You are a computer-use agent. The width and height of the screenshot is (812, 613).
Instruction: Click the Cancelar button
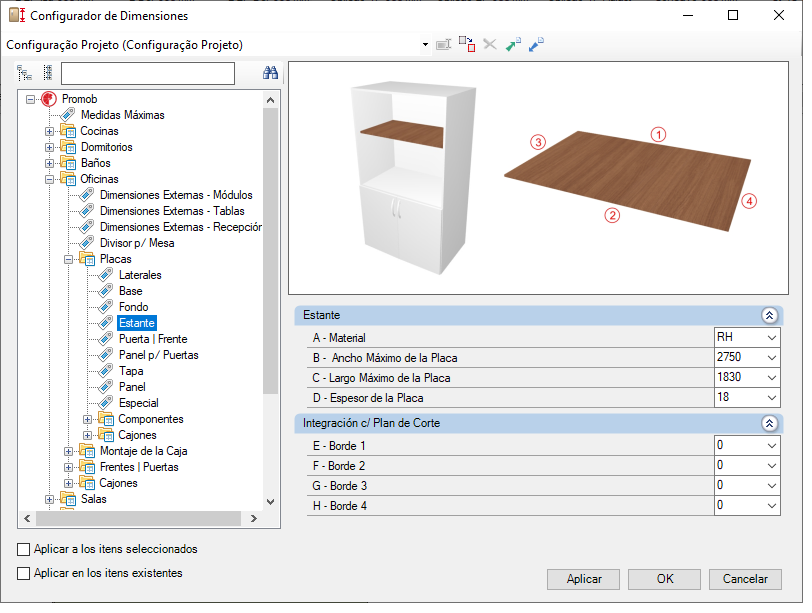coord(745,579)
